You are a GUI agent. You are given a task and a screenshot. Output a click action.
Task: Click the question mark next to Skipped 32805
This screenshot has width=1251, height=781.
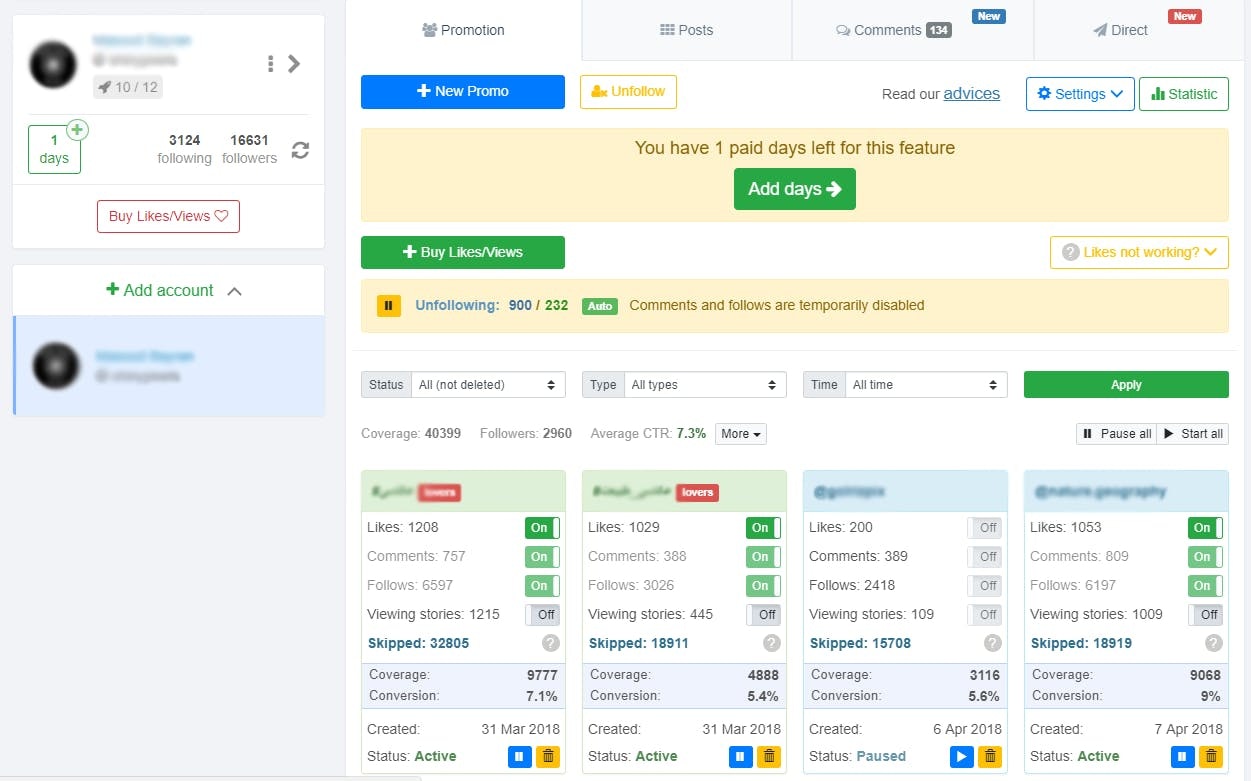[x=550, y=643]
